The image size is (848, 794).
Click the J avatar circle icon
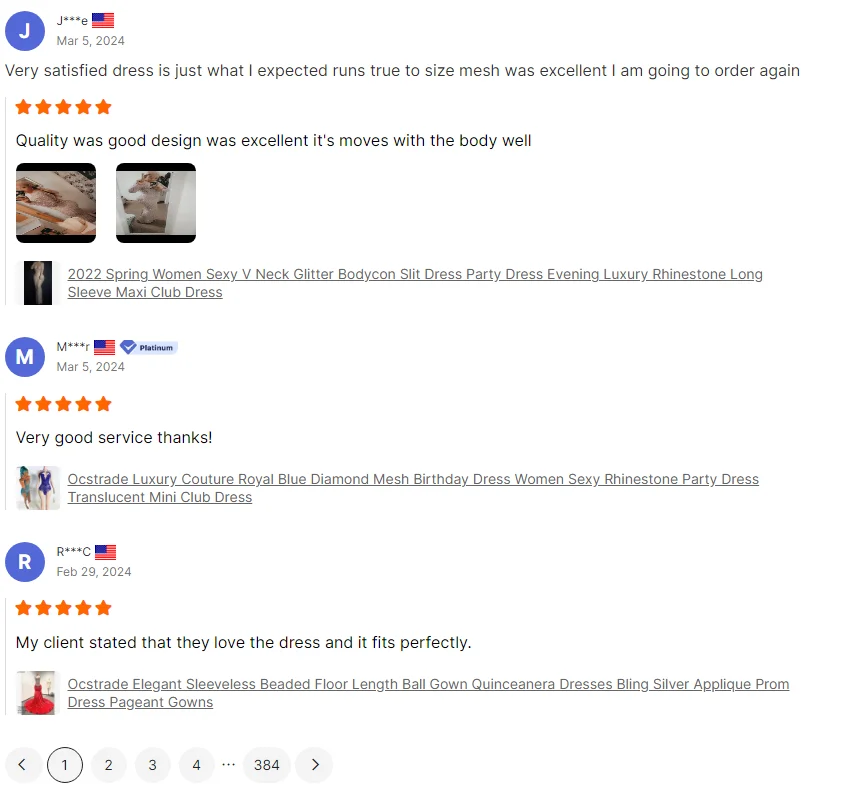point(25,31)
